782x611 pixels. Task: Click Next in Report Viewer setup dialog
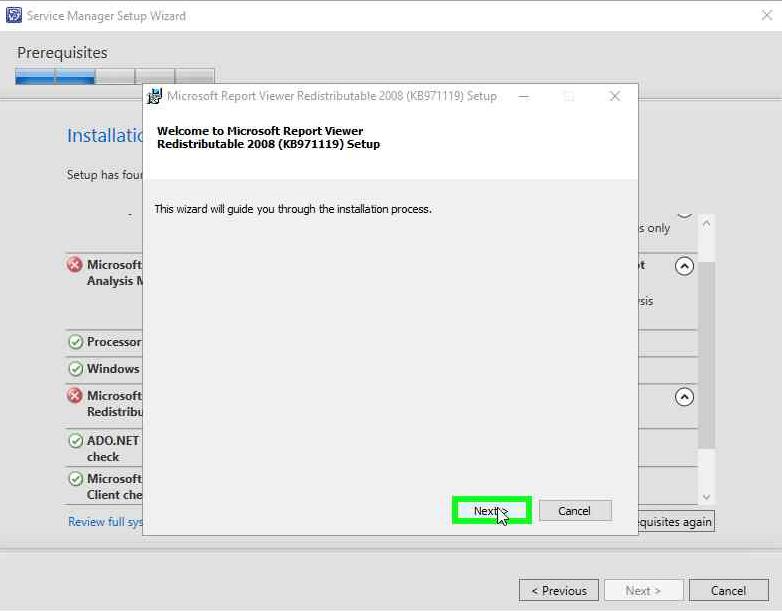491,510
